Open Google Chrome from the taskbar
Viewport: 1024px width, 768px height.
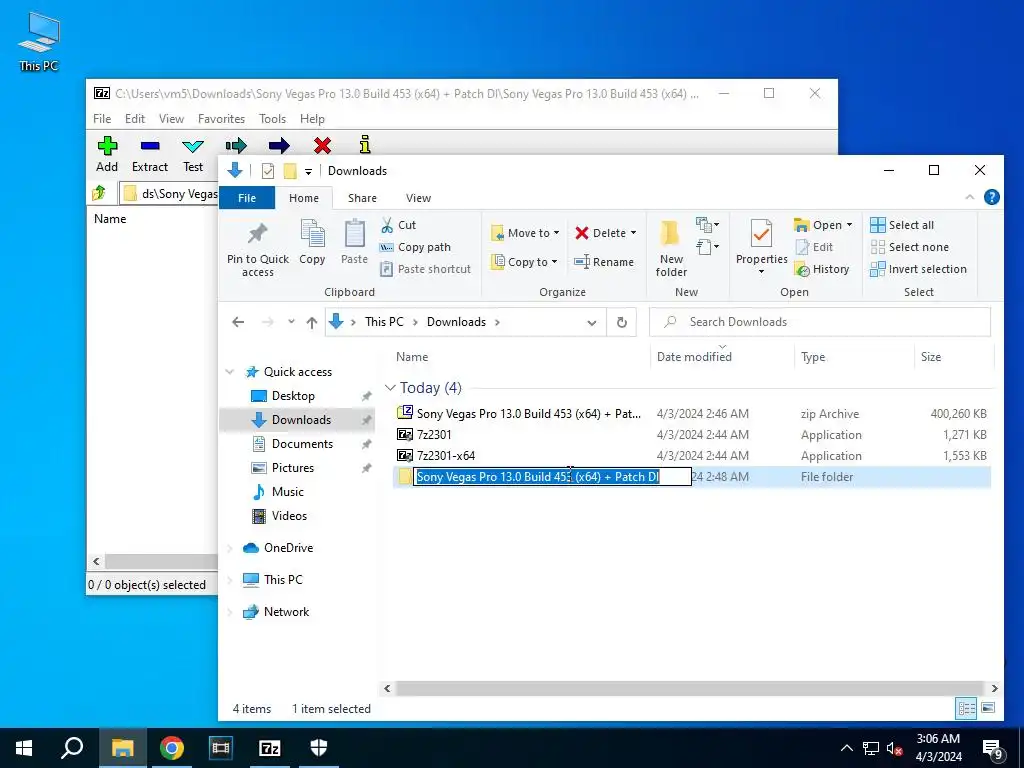point(172,748)
